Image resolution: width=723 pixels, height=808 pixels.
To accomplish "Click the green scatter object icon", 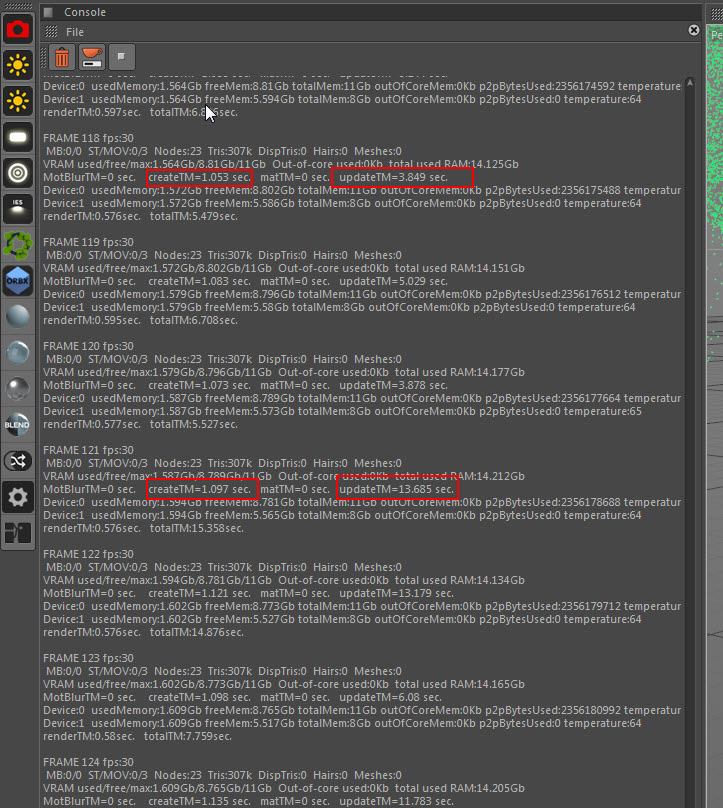I will tap(18, 245).
